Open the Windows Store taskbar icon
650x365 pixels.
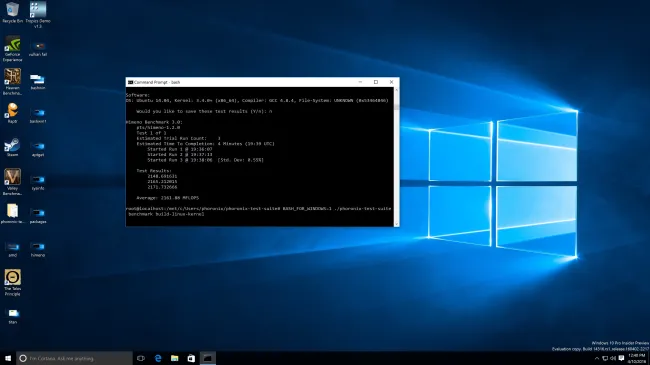tap(191, 358)
